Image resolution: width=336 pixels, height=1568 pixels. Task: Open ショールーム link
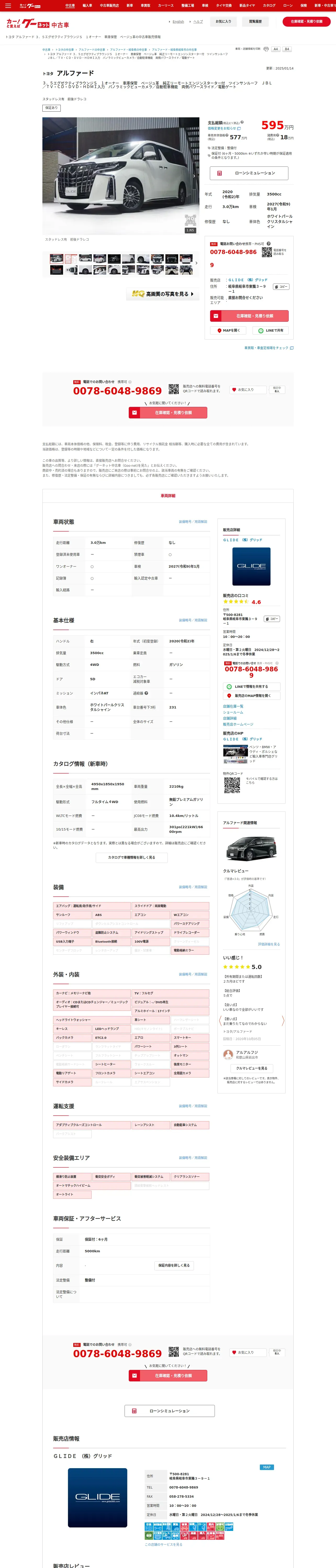pos(233,712)
